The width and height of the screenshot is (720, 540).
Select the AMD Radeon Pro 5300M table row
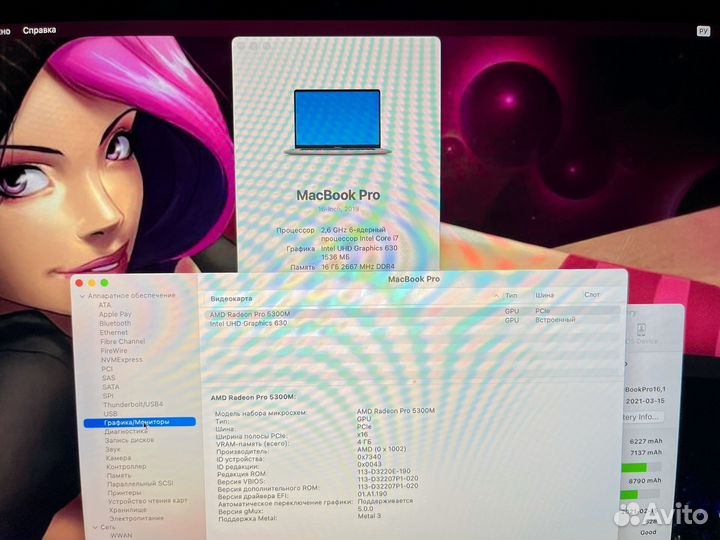tap(411, 313)
